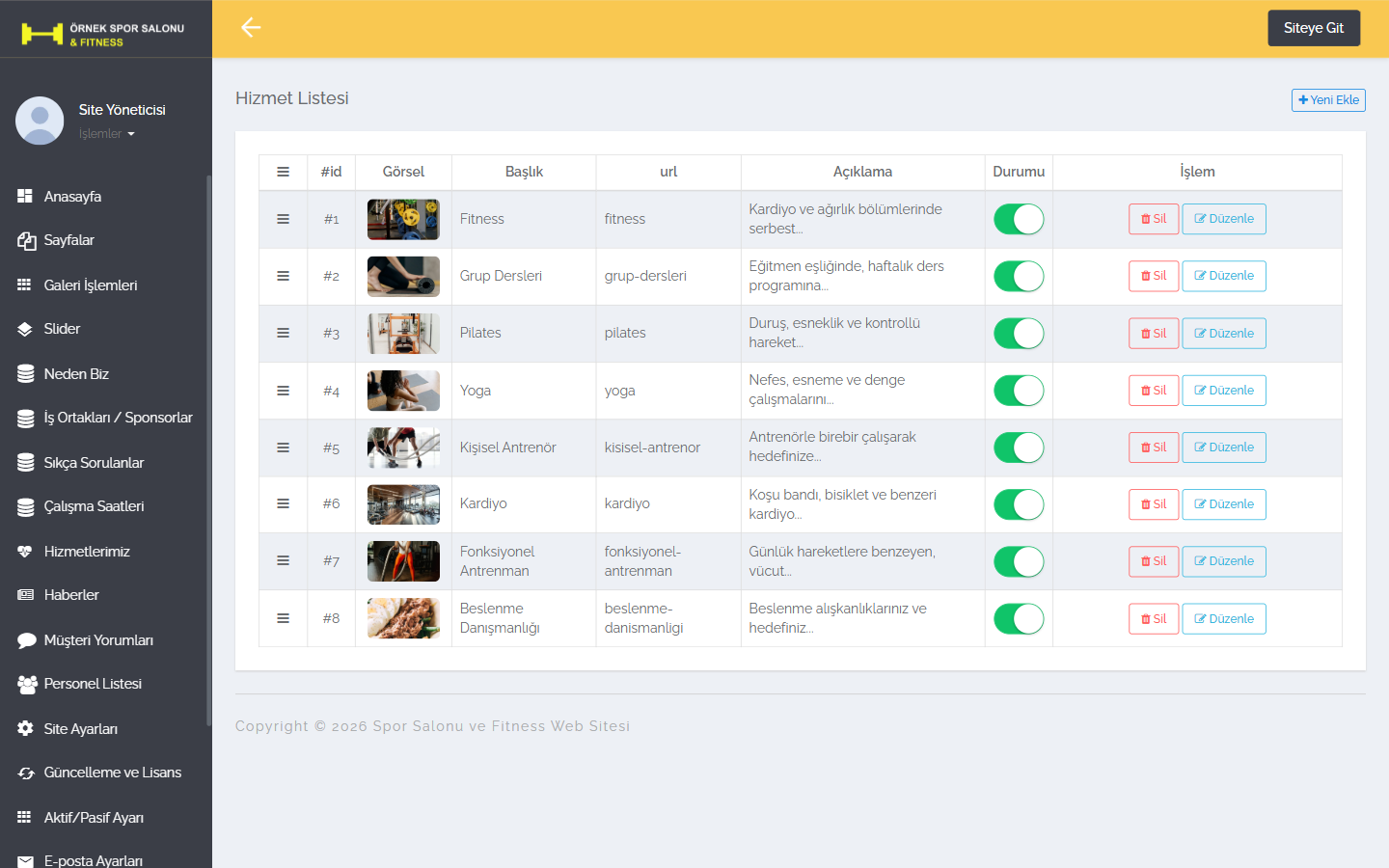Click the Kardiyo thumbnail image
This screenshot has width=1389, height=868.
tap(403, 504)
